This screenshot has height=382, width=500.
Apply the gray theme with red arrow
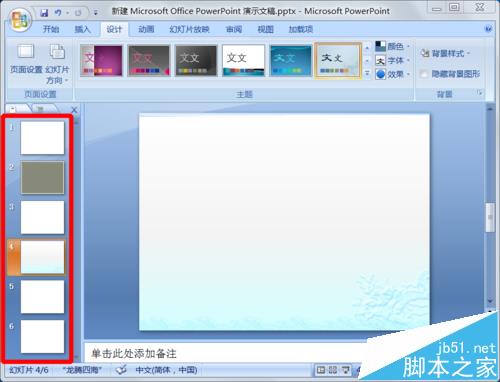[x=149, y=61]
